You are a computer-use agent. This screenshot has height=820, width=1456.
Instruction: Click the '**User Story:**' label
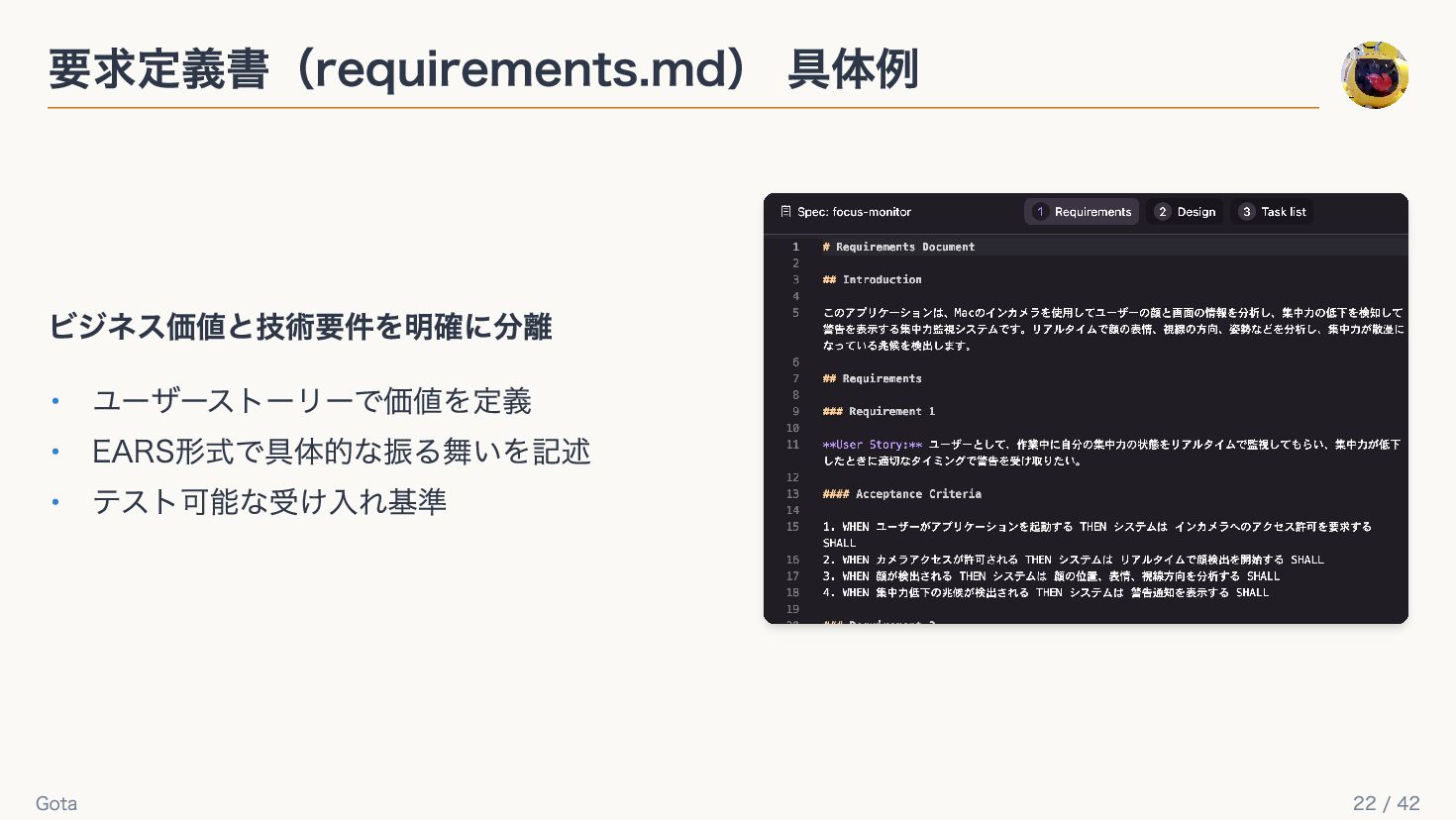[873, 445]
